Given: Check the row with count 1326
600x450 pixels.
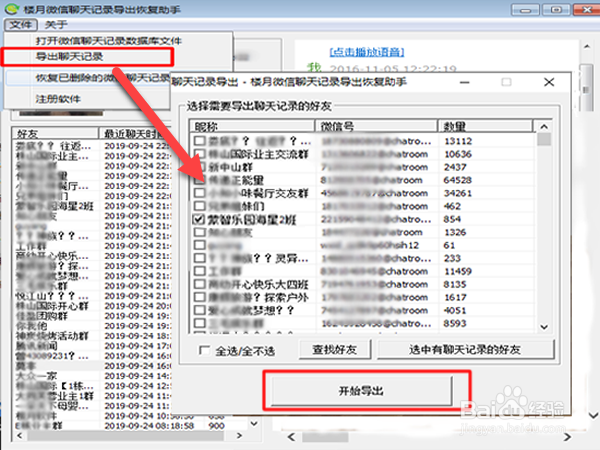Looking at the screenshot, I should [x=199, y=232].
